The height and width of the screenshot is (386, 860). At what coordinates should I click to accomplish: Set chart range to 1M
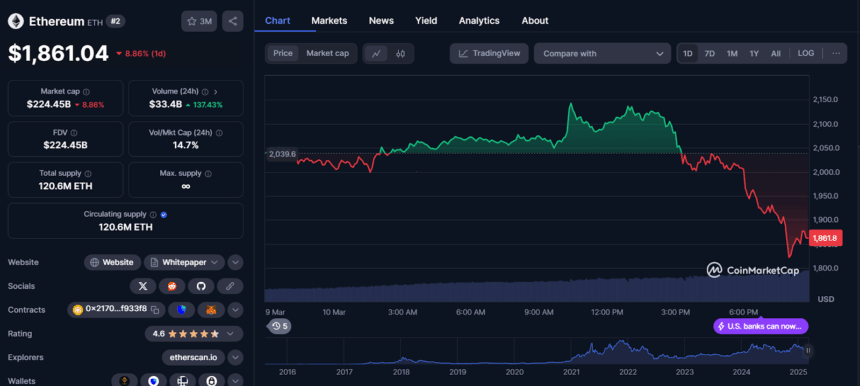(x=732, y=53)
